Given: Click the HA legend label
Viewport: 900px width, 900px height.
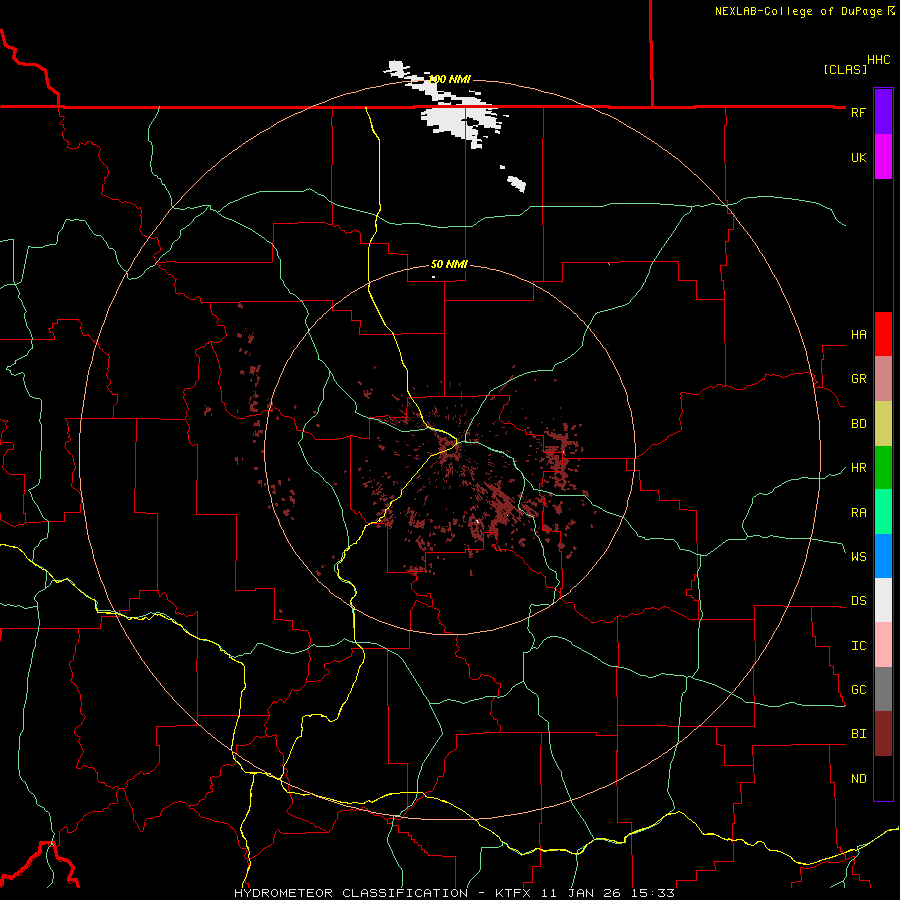Looking at the screenshot, I should [x=858, y=335].
